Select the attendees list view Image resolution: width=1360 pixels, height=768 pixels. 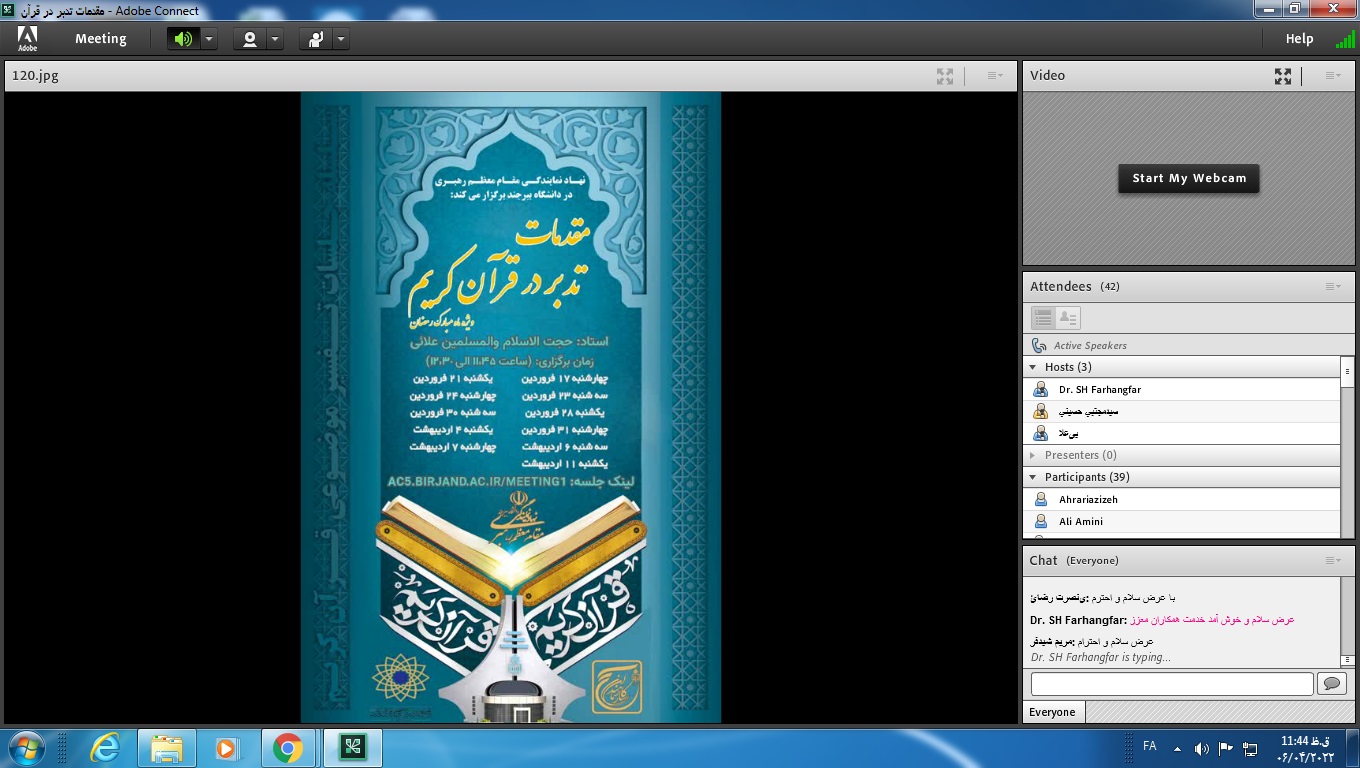tap(1043, 318)
